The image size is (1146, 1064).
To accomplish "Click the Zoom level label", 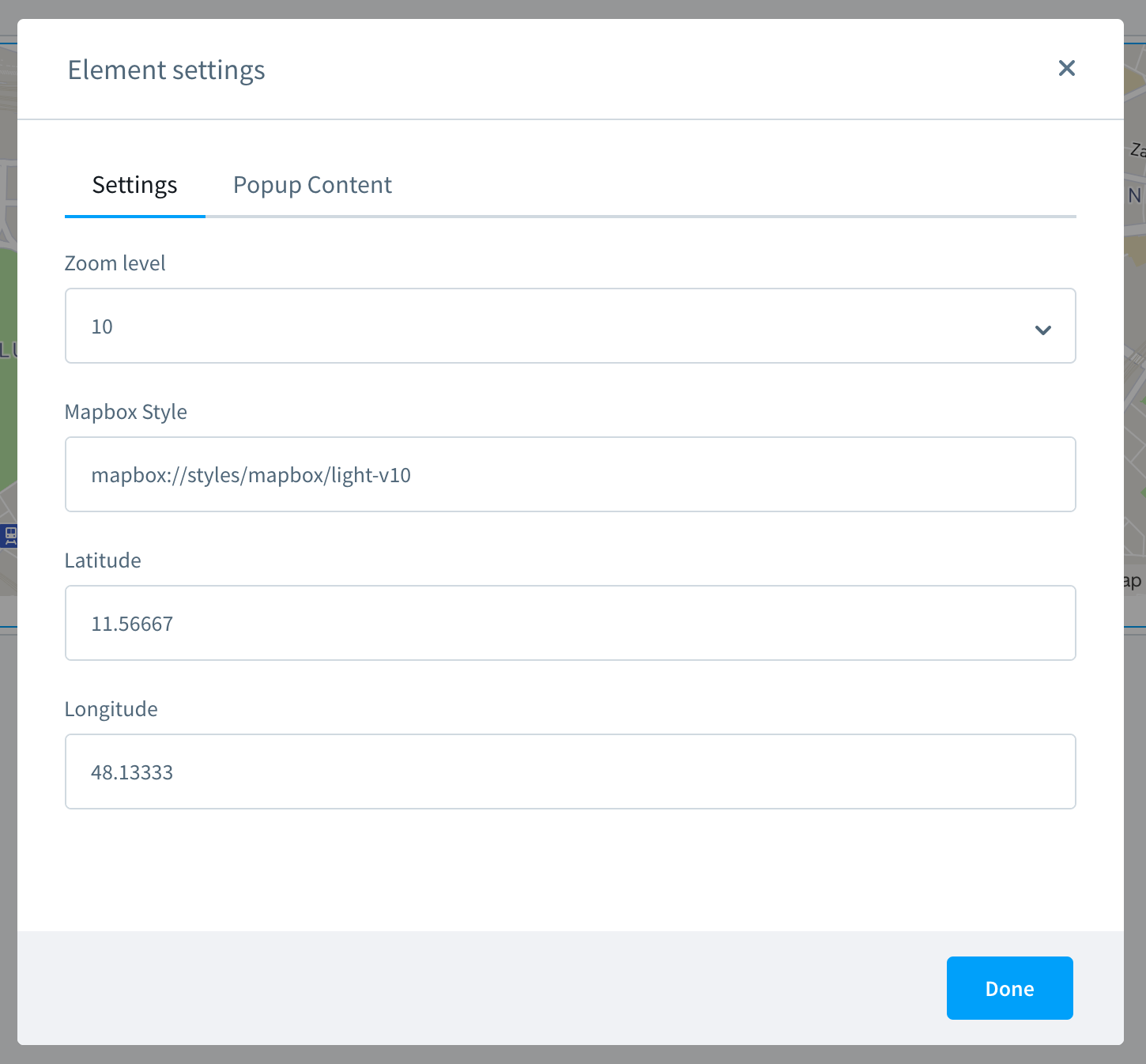I will (115, 263).
